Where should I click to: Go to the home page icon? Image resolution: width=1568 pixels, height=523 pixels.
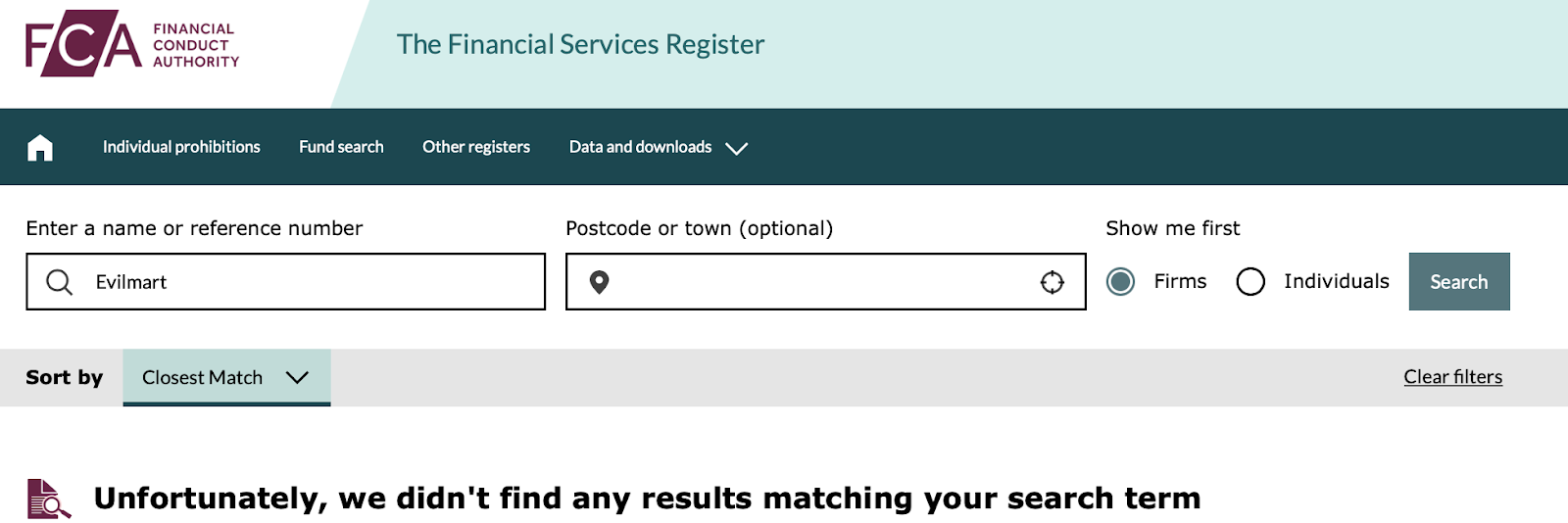click(40, 148)
